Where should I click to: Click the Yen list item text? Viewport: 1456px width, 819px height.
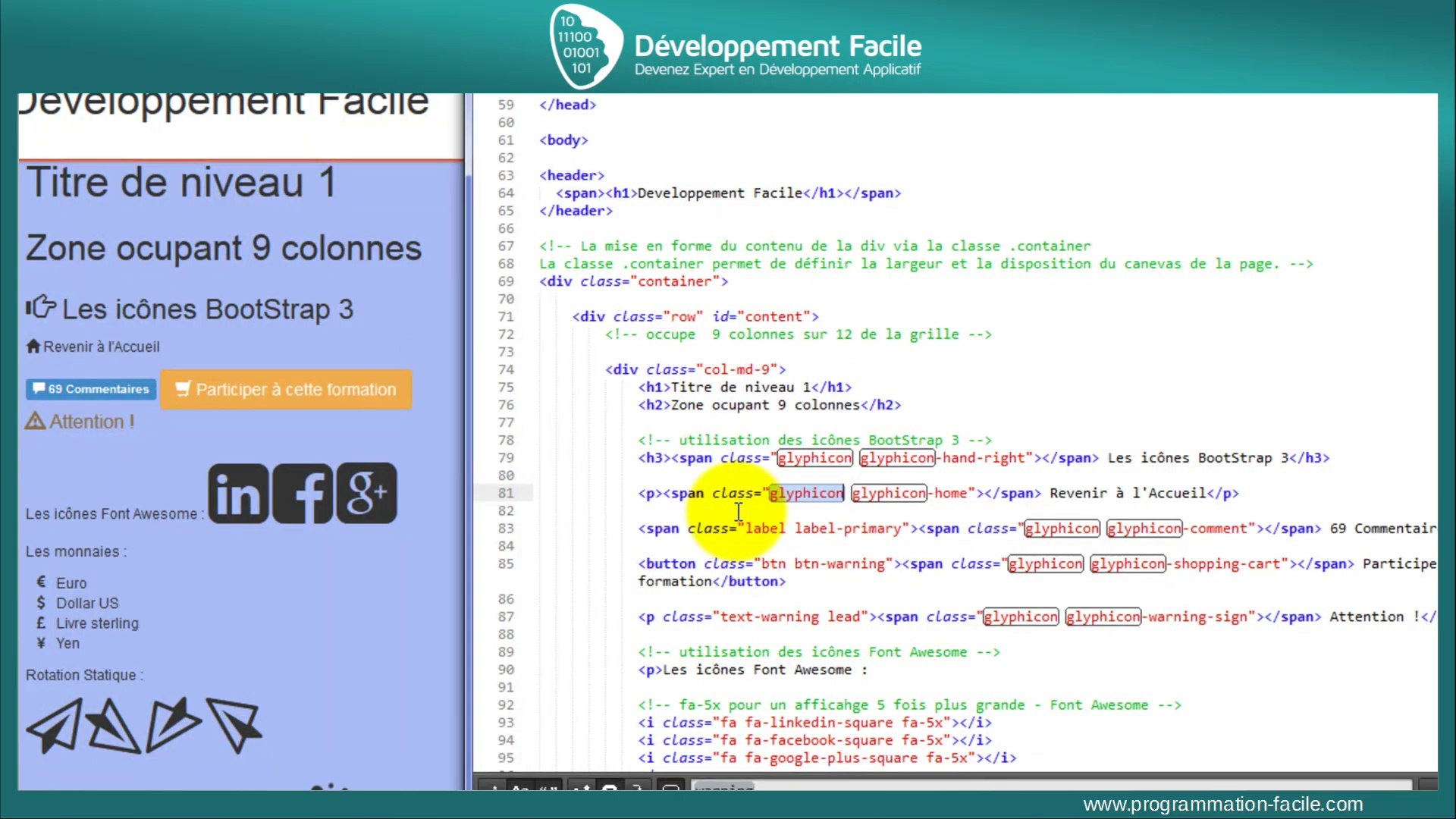pos(67,643)
